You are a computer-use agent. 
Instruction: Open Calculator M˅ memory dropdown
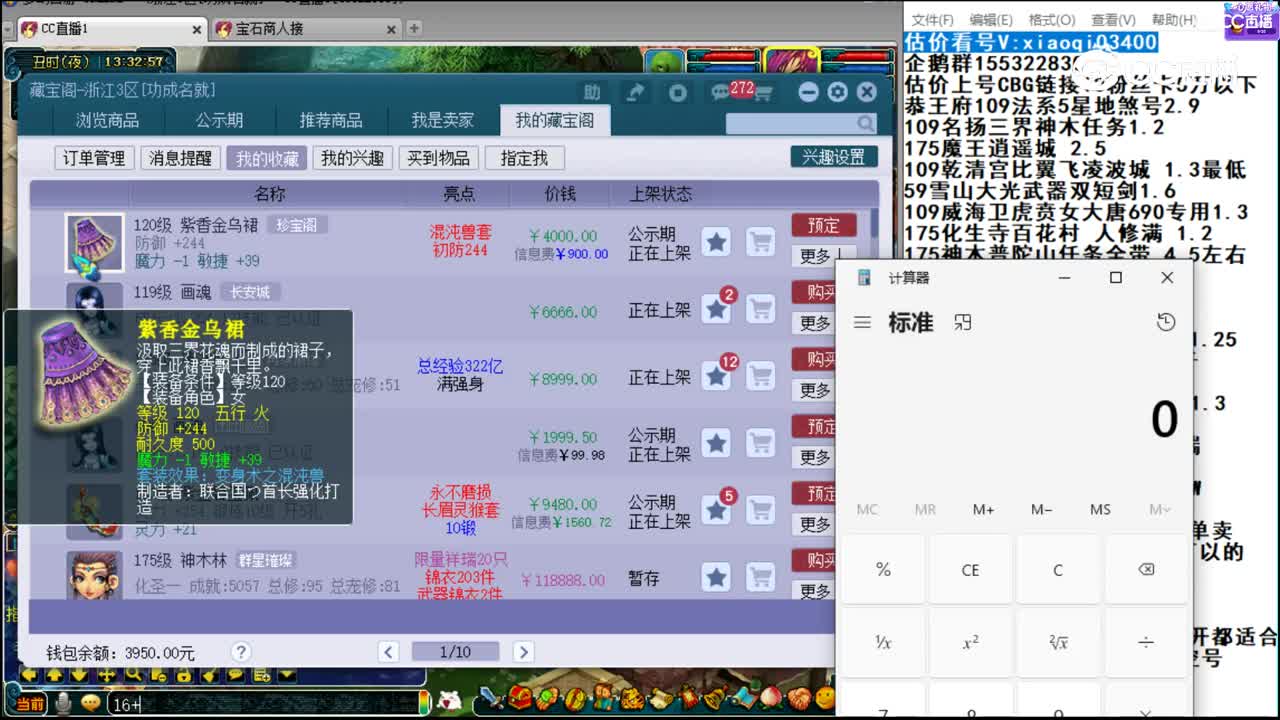(1159, 509)
